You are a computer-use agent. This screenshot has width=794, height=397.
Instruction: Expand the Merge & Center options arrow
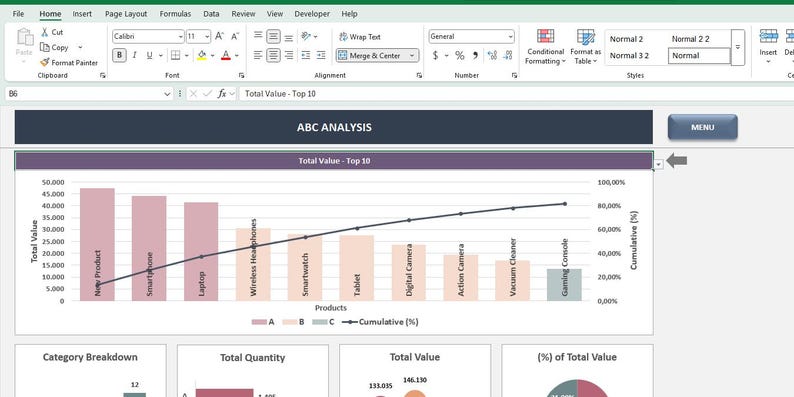coord(412,56)
